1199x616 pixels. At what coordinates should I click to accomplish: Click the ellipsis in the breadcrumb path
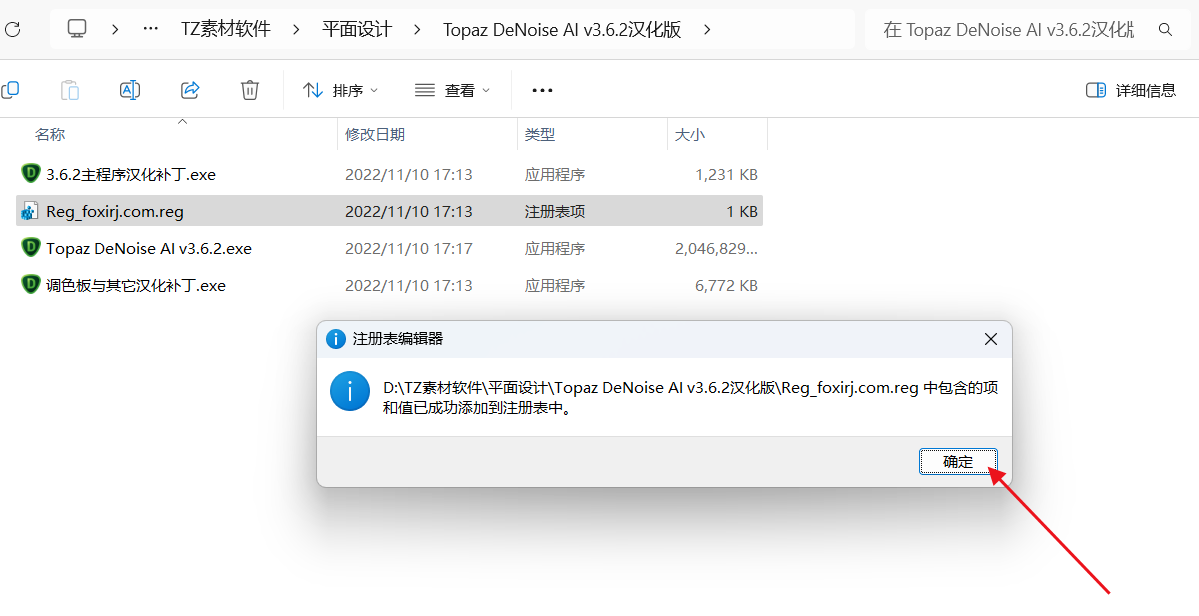click(x=151, y=29)
